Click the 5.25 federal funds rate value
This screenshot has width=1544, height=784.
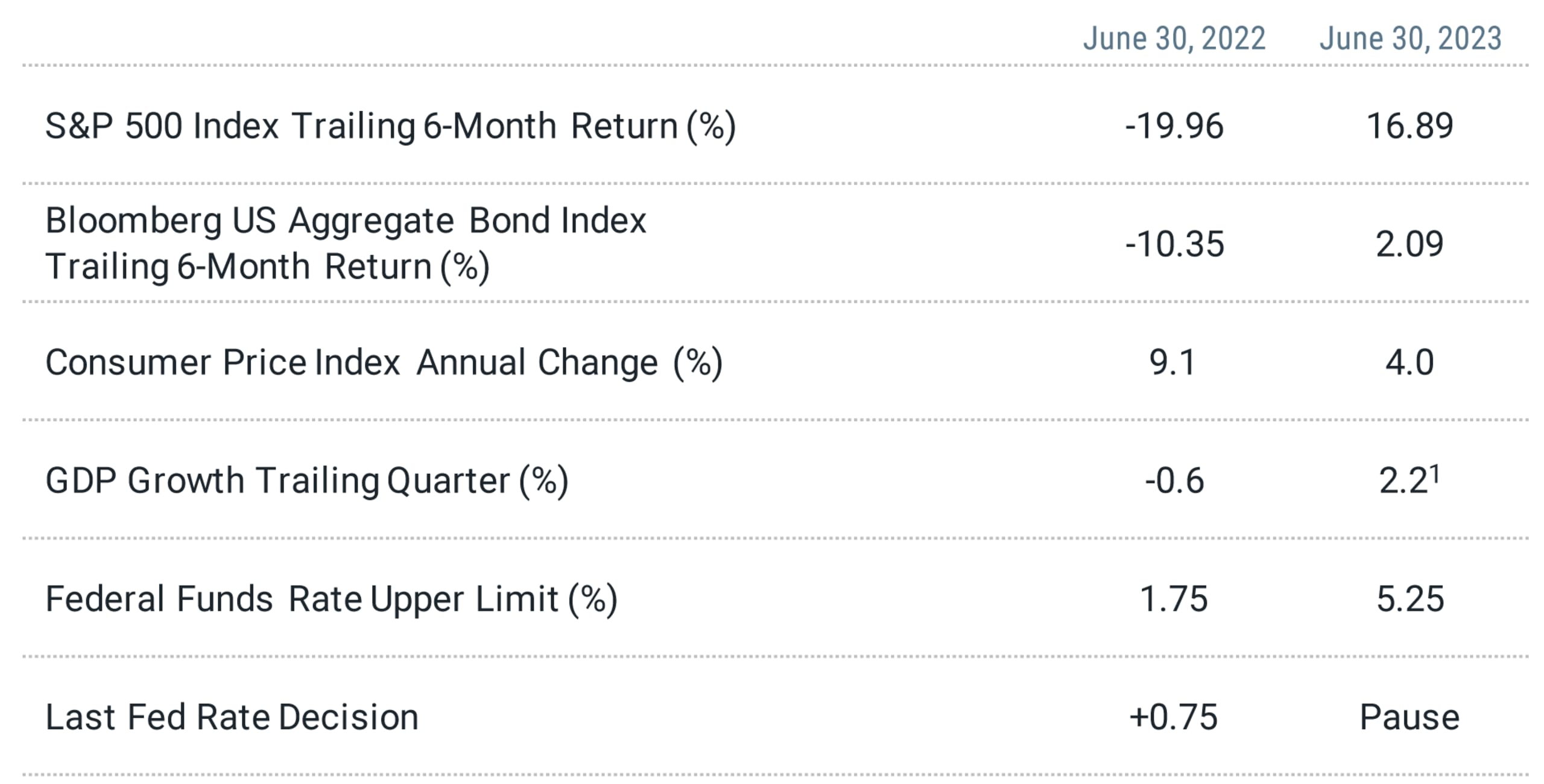point(1410,599)
